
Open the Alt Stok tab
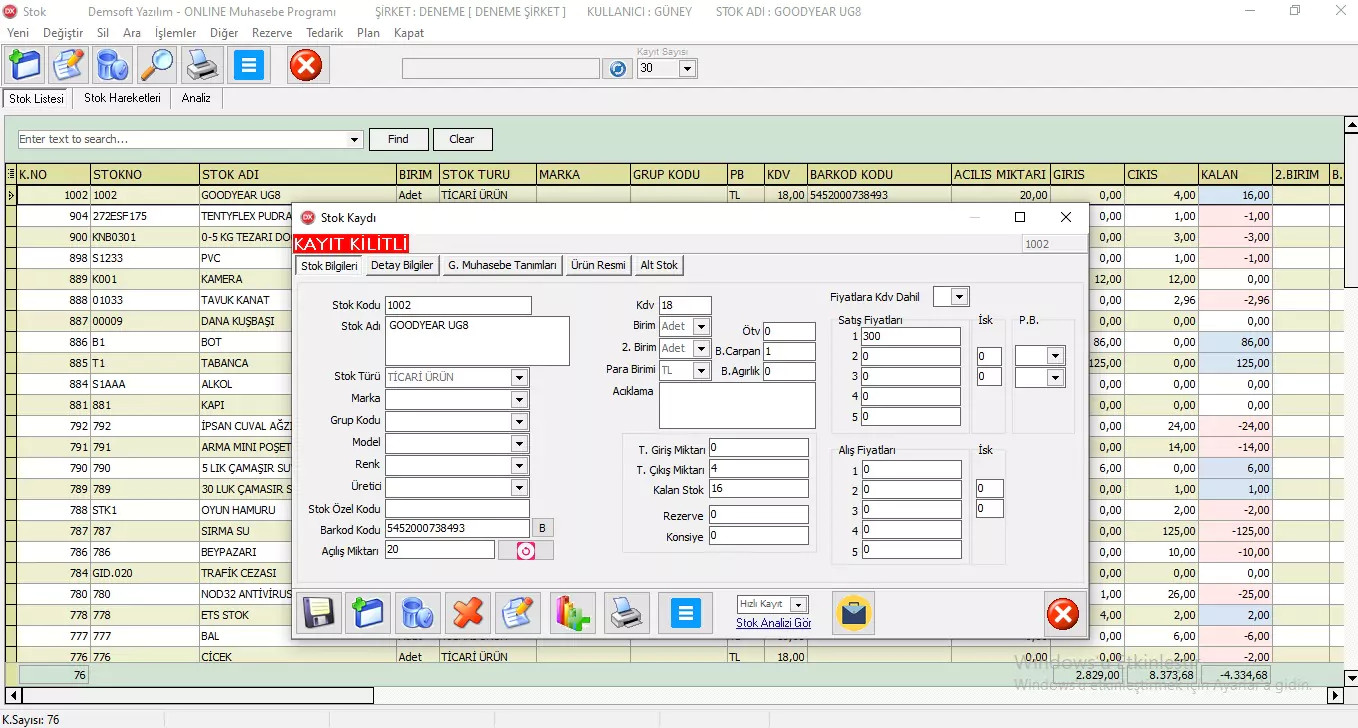(659, 265)
